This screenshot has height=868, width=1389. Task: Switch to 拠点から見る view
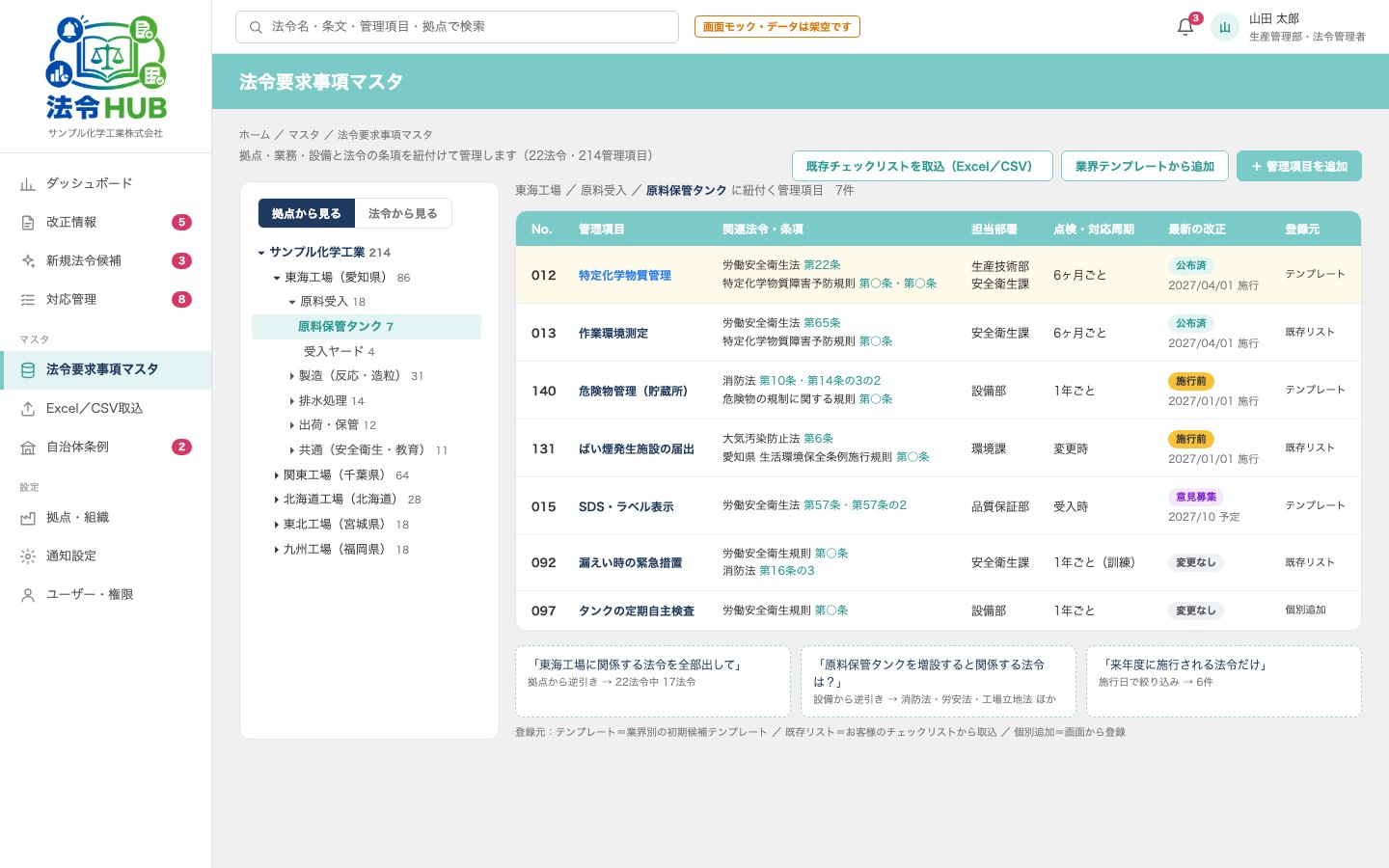point(307,213)
